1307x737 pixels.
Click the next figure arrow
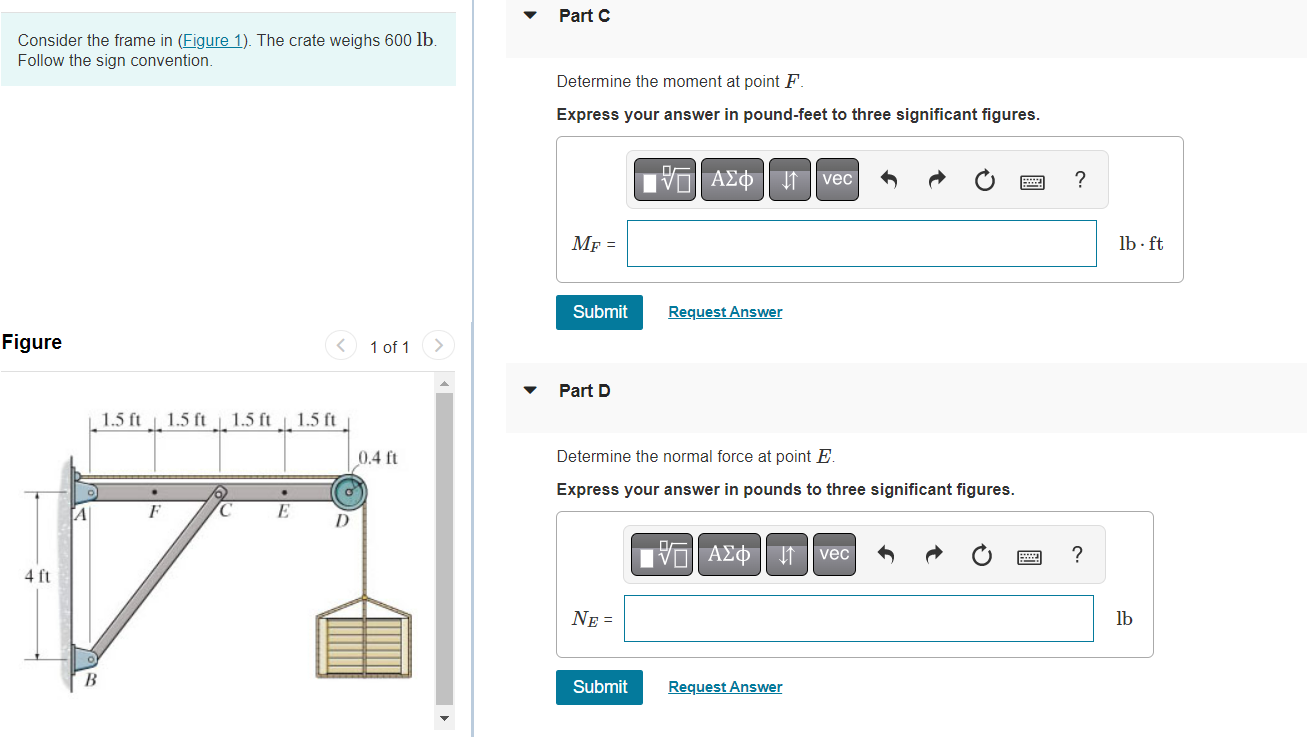(x=438, y=345)
